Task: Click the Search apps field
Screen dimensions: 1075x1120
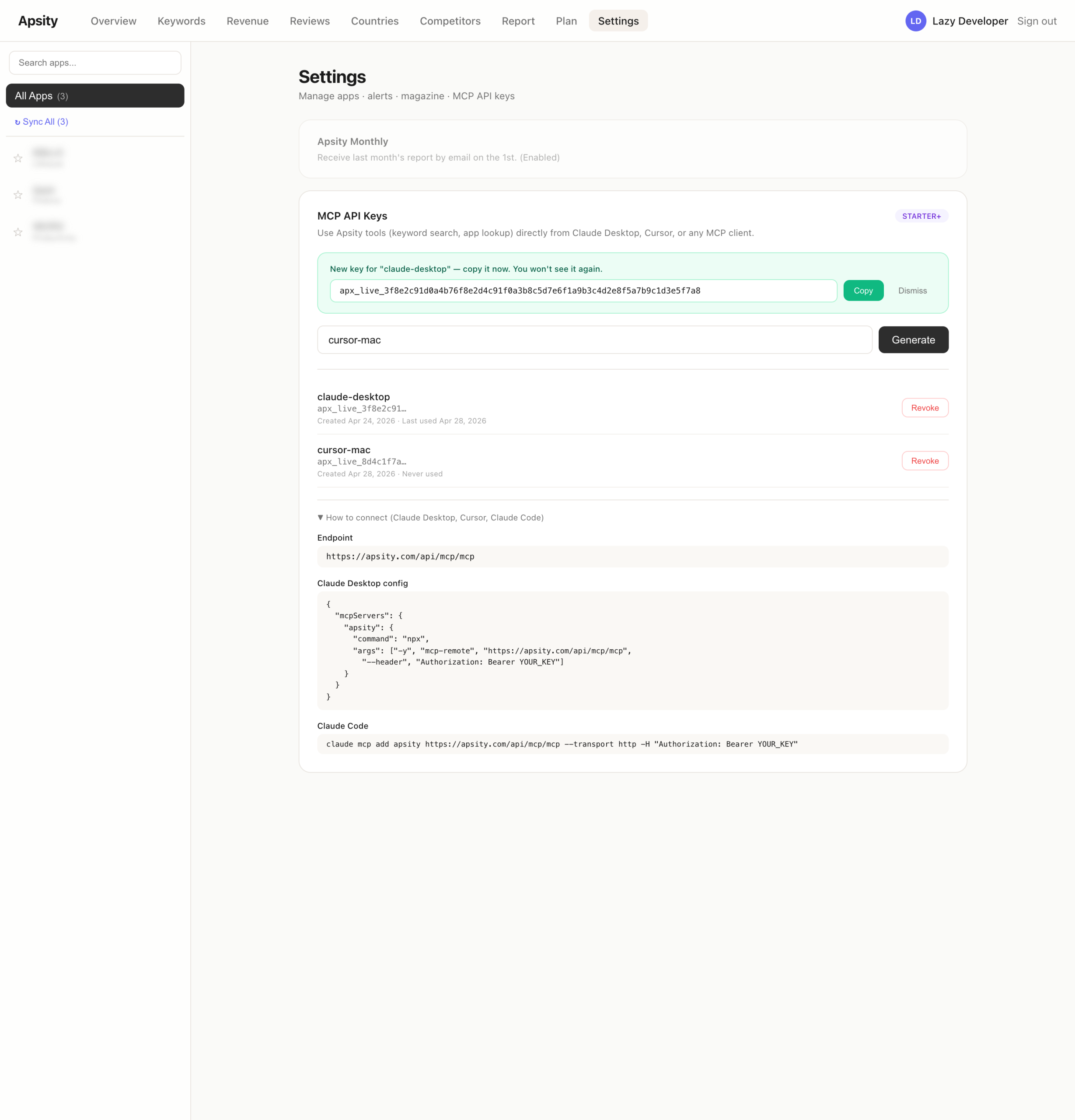Action: (x=95, y=62)
